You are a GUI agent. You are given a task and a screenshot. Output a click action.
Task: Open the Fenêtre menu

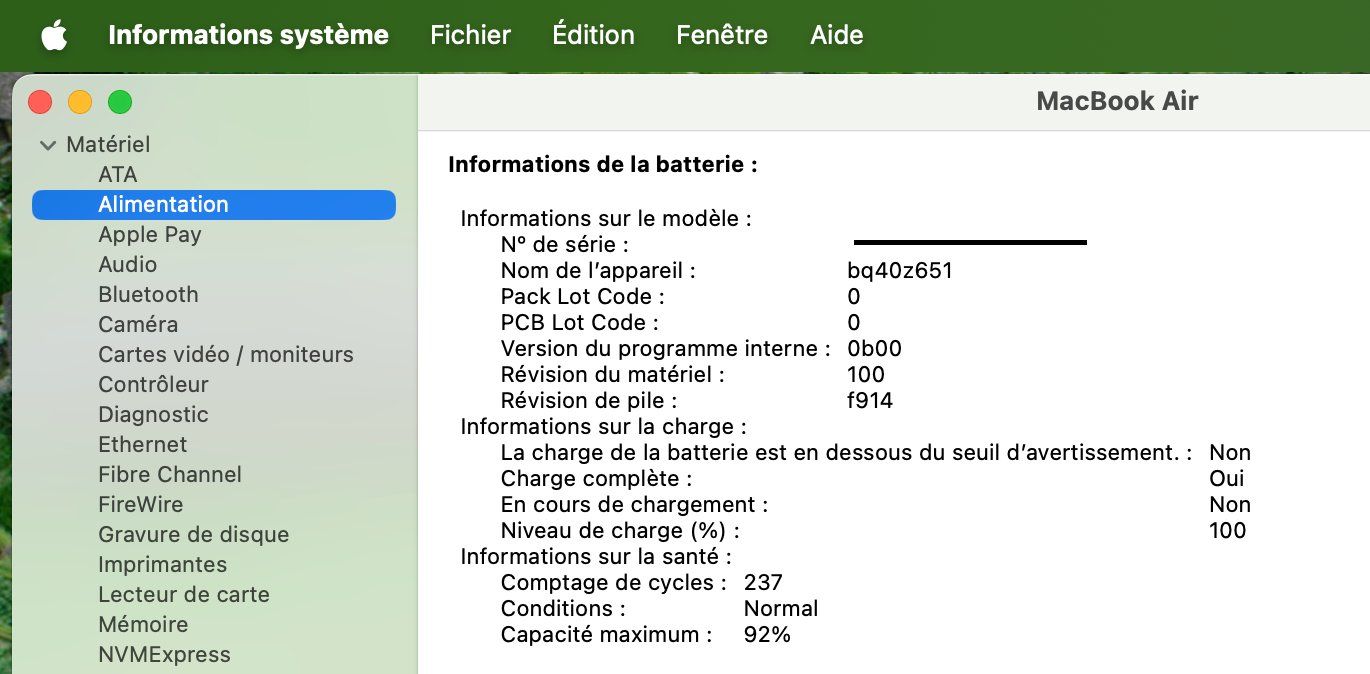coord(722,35)
